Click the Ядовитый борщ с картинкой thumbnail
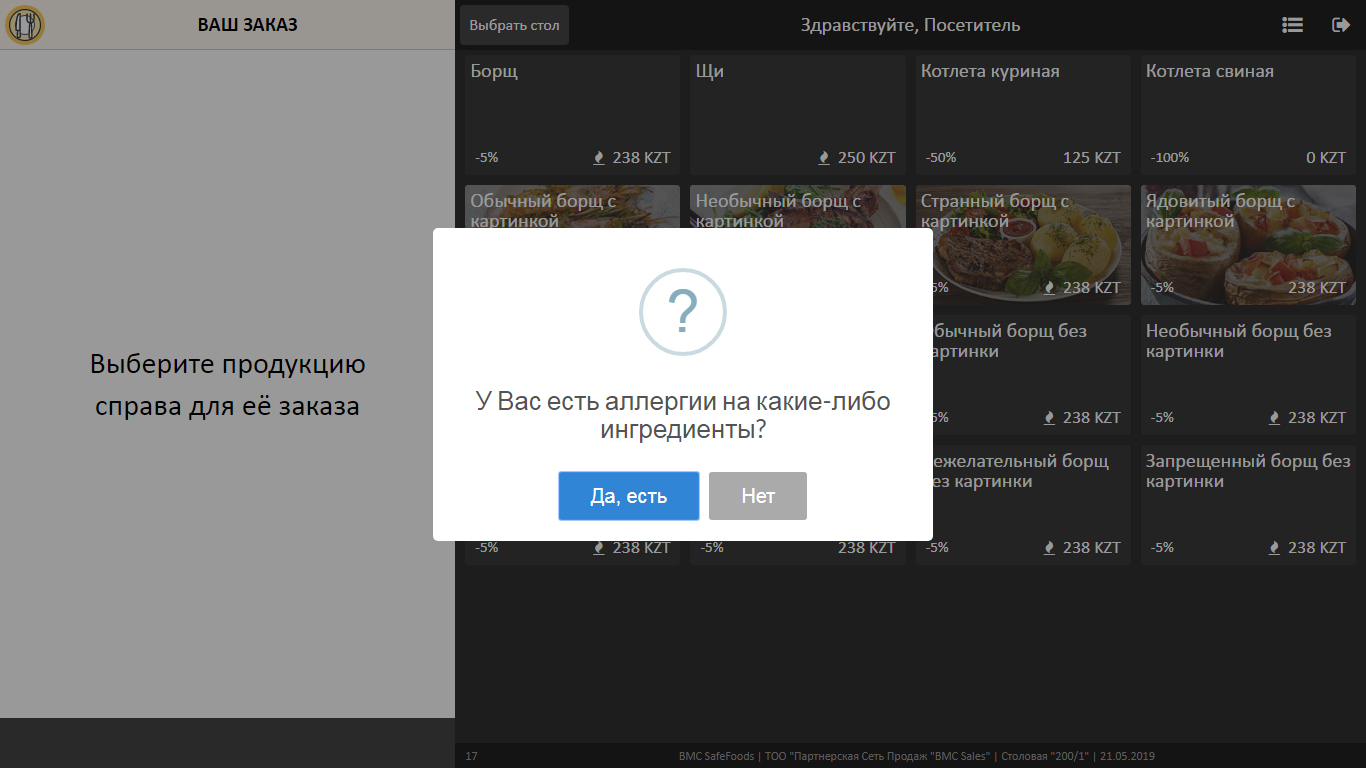 coord(1247,245)
